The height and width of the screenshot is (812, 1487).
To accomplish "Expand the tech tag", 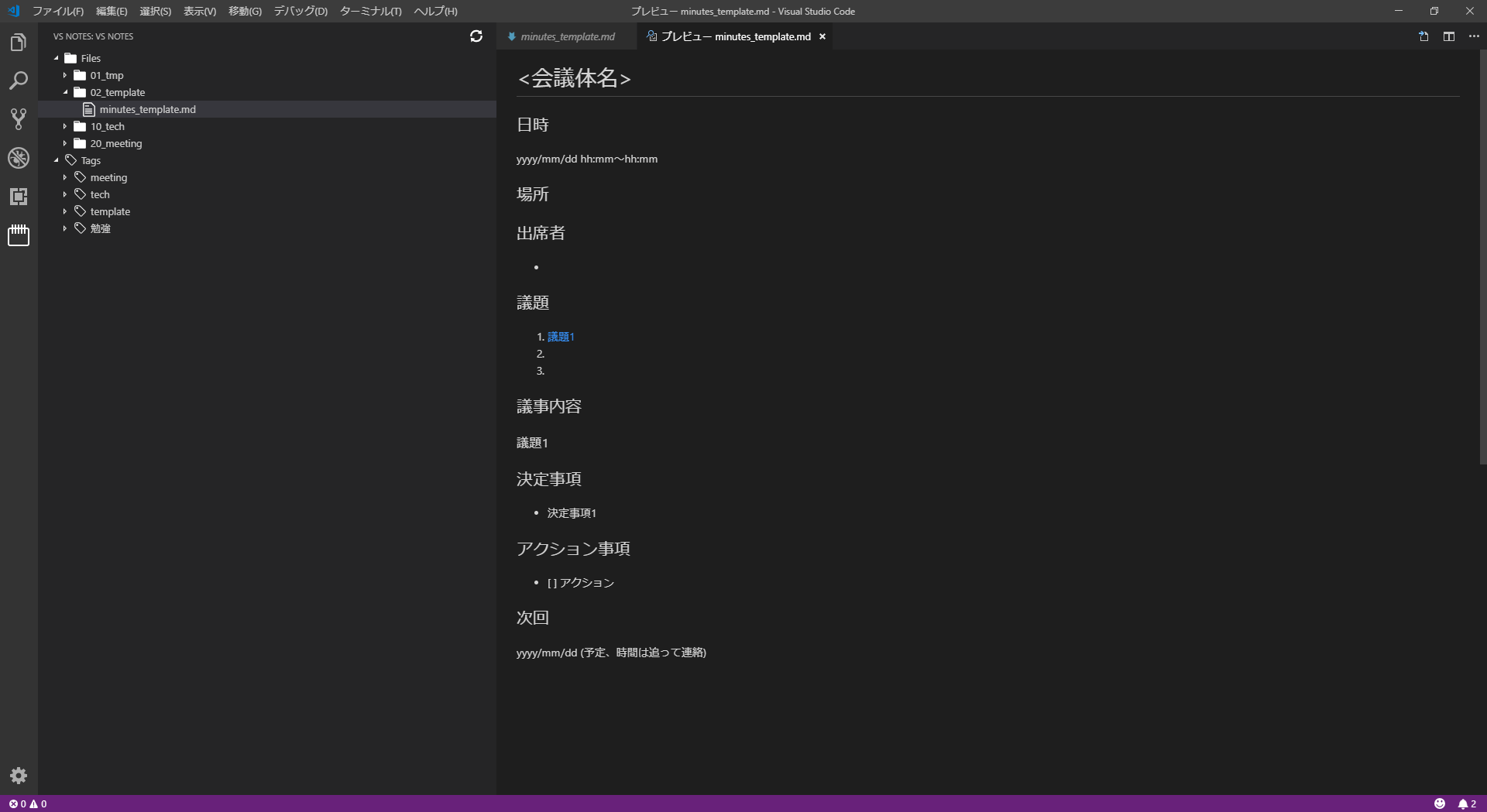I will tap(65, 194).
